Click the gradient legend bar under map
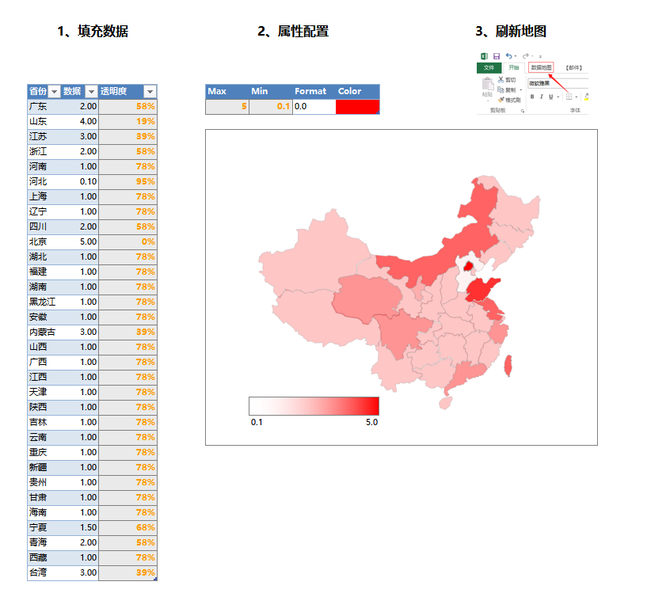 (314, 406)
